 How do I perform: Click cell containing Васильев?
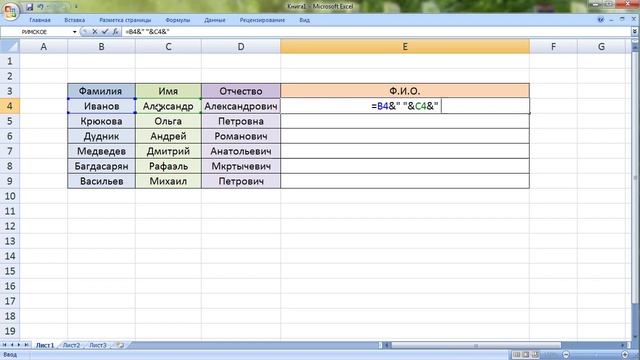coord(101,181)
